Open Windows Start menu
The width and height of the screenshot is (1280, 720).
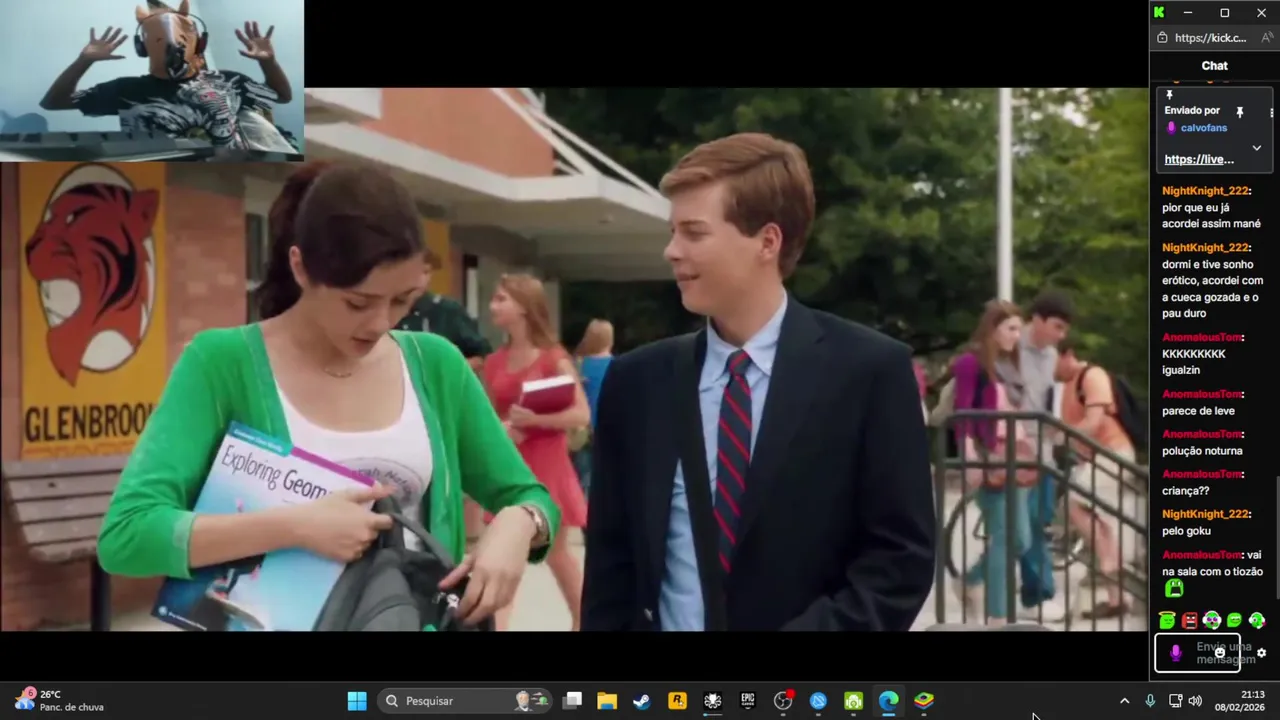click(x=357, y=701)
